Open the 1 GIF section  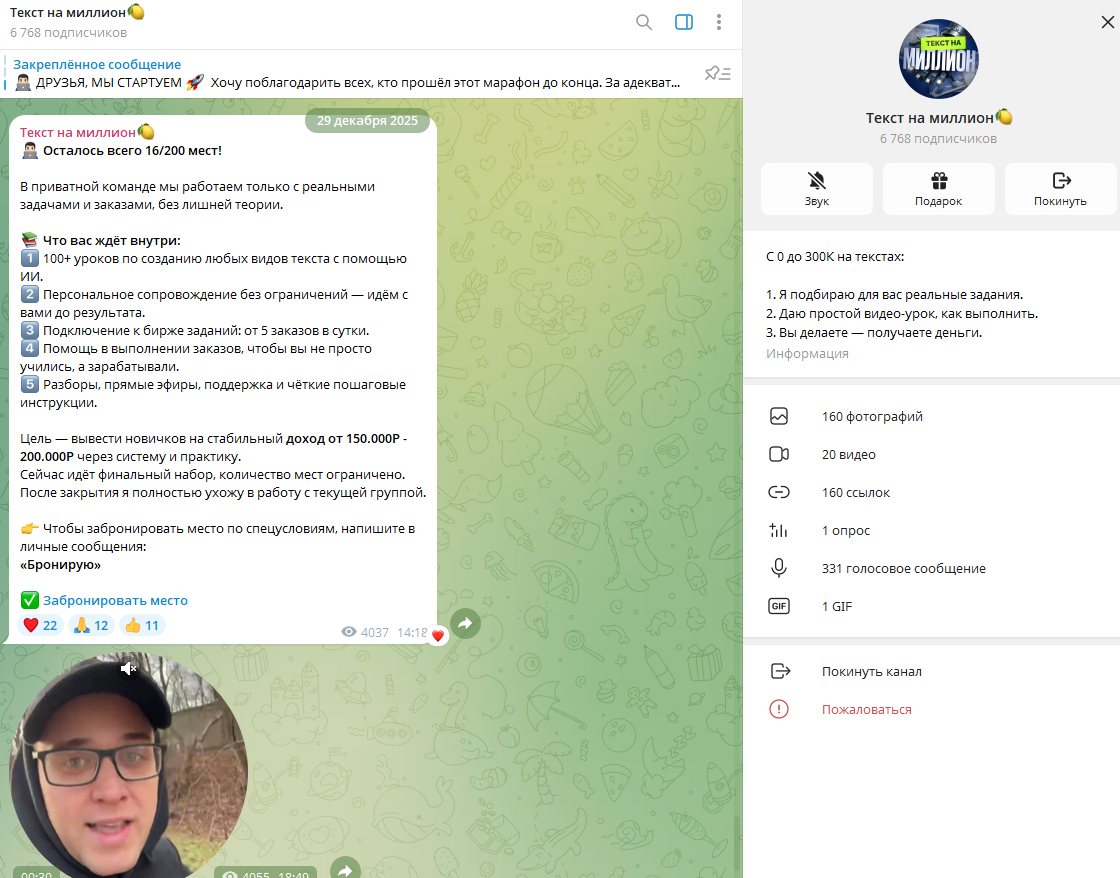[837, 607]
